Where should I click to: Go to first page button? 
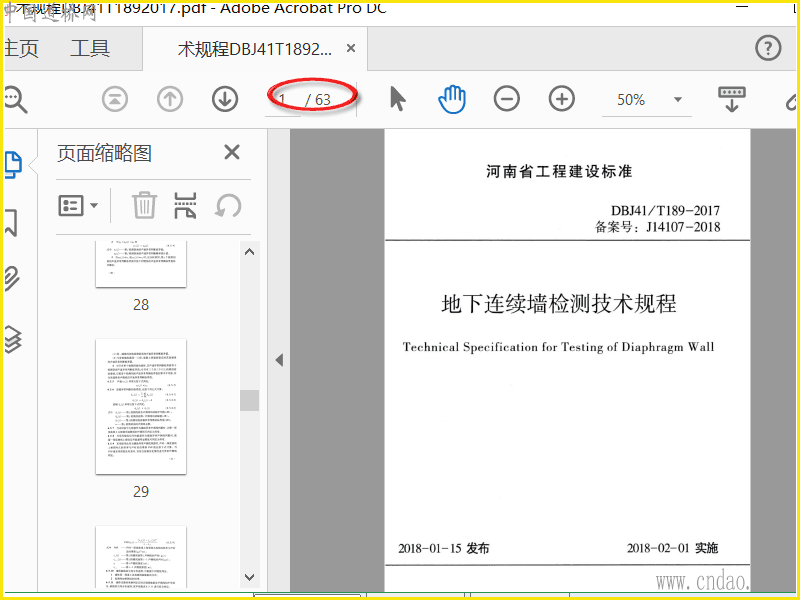point(115,99)
